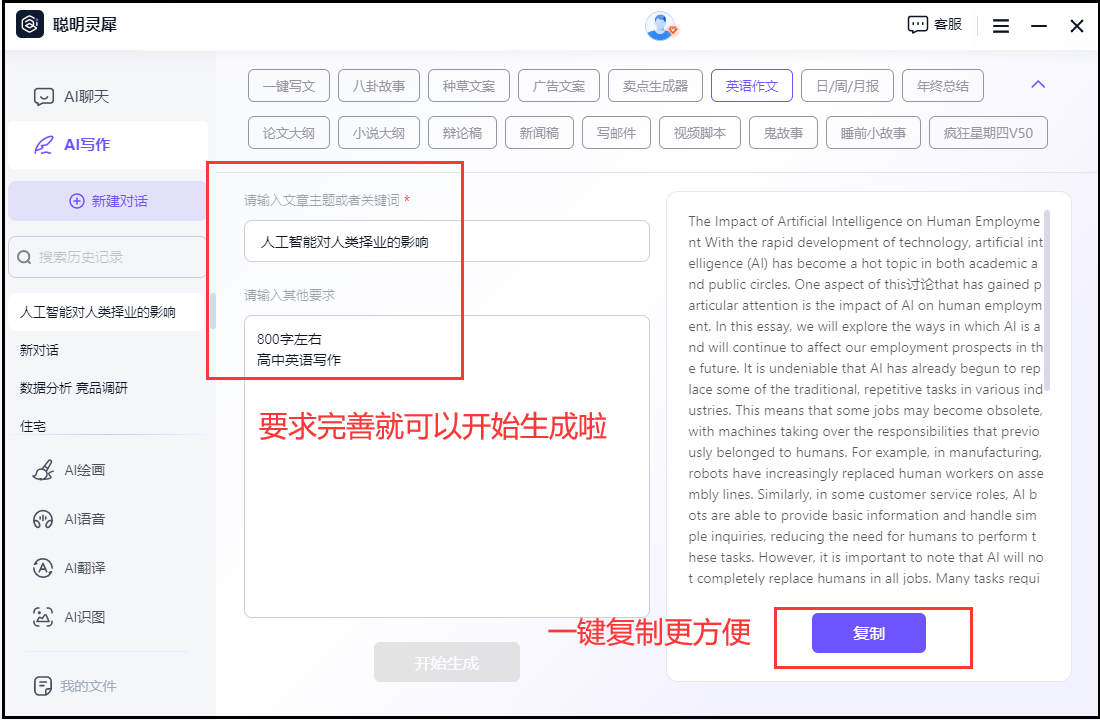Select the 种草文案 template
Screen dimensions: 1100x720
pos(469,86)
